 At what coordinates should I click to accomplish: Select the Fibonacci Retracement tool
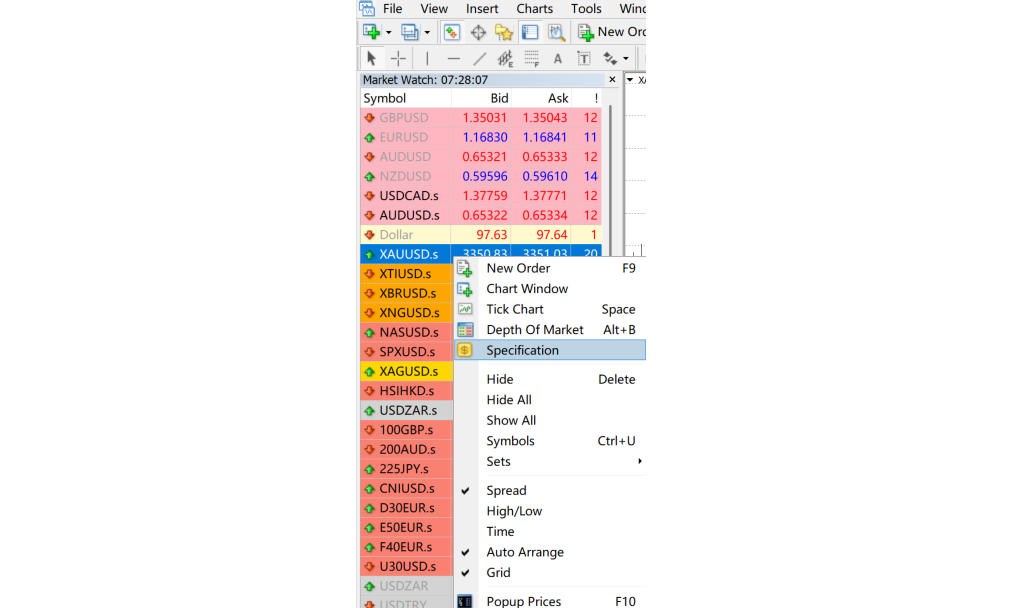(532, 58)
